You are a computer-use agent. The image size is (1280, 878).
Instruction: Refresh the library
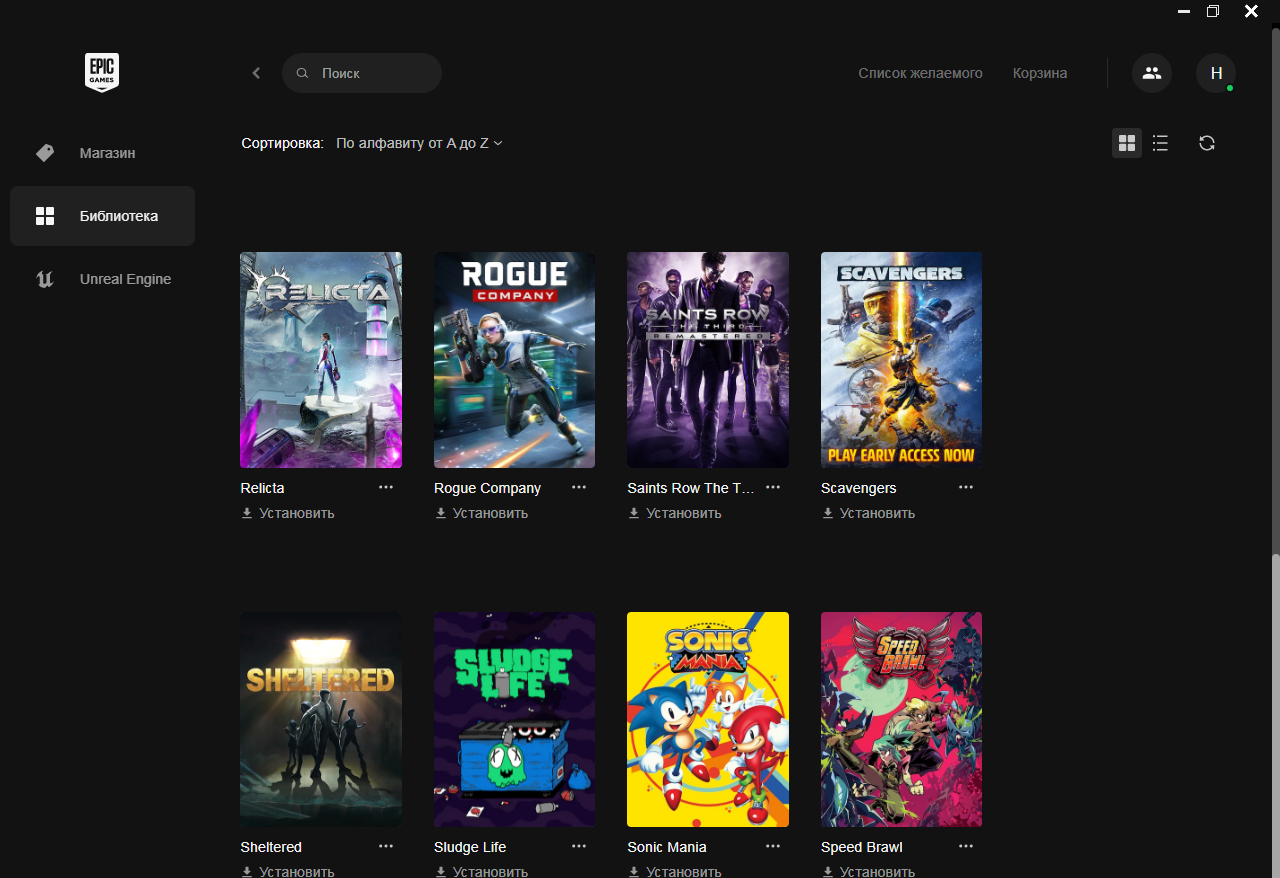pos(1207,143)
